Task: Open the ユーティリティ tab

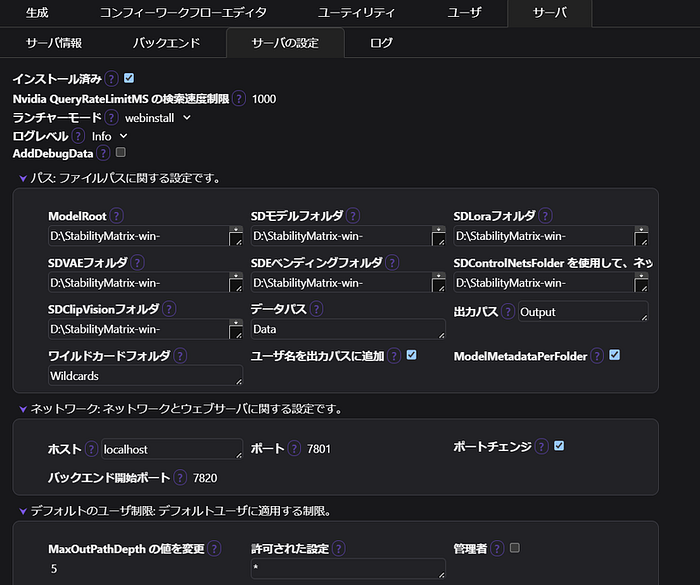Action: point(356,13)
